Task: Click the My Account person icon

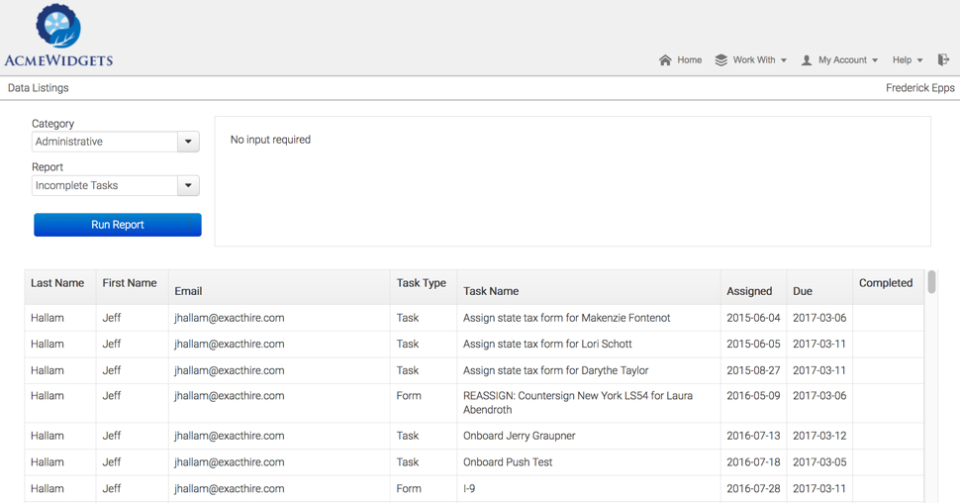Action: coord(807,60)
